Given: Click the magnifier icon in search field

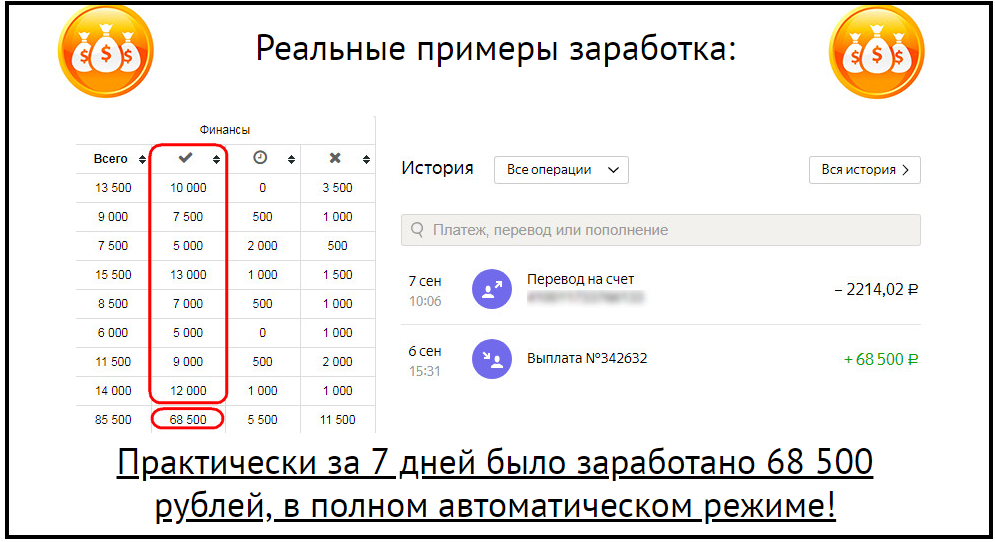Looking at the screenshot, I should (x=417, y=230).
